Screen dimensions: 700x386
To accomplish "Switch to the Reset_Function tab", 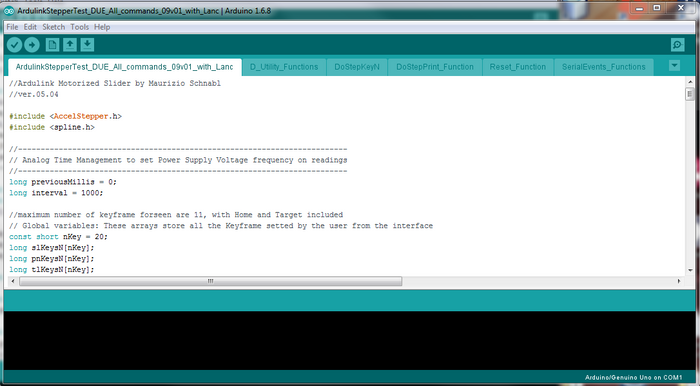I will pos(517,67).
